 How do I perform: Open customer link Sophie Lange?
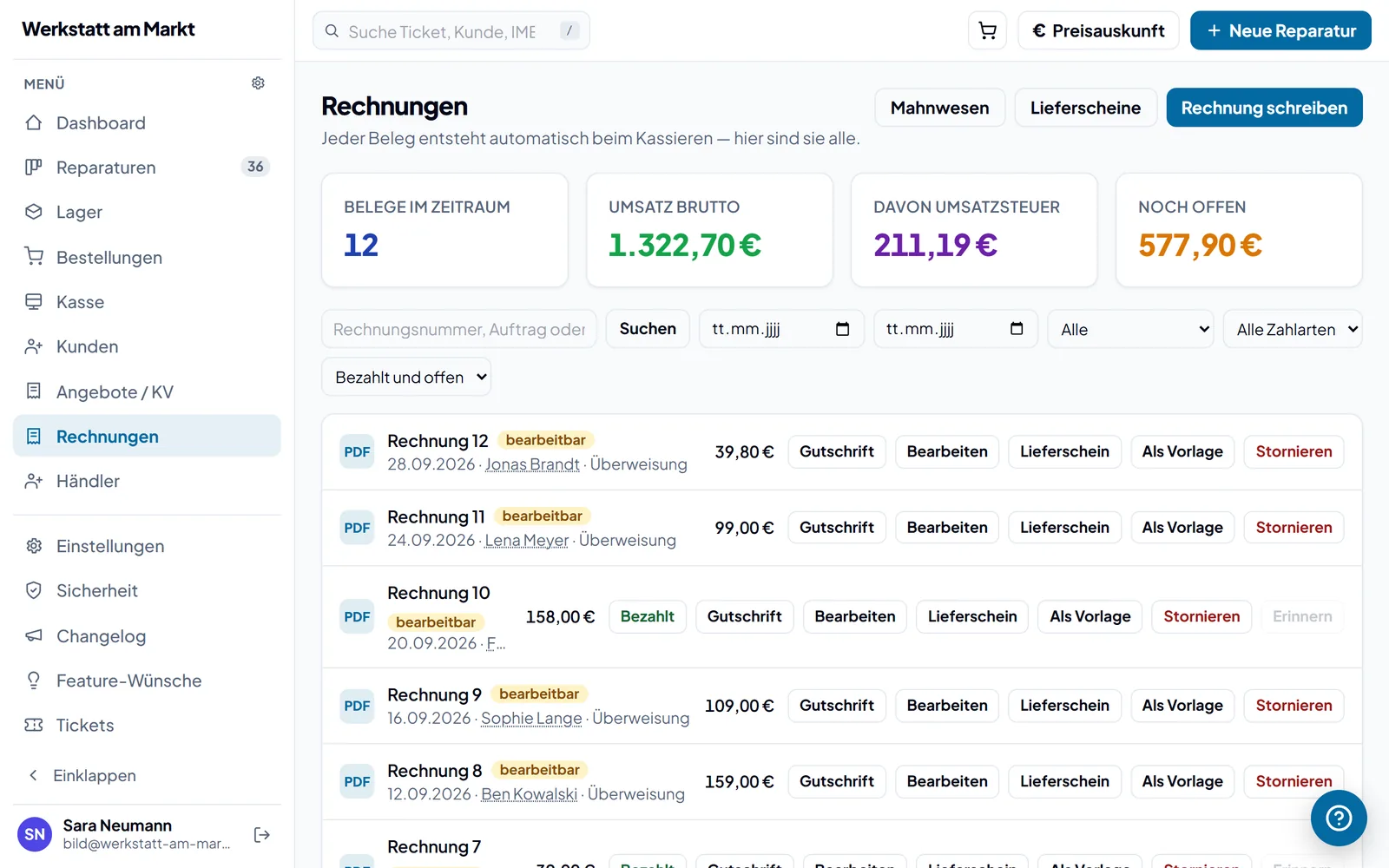coord(531,719)
